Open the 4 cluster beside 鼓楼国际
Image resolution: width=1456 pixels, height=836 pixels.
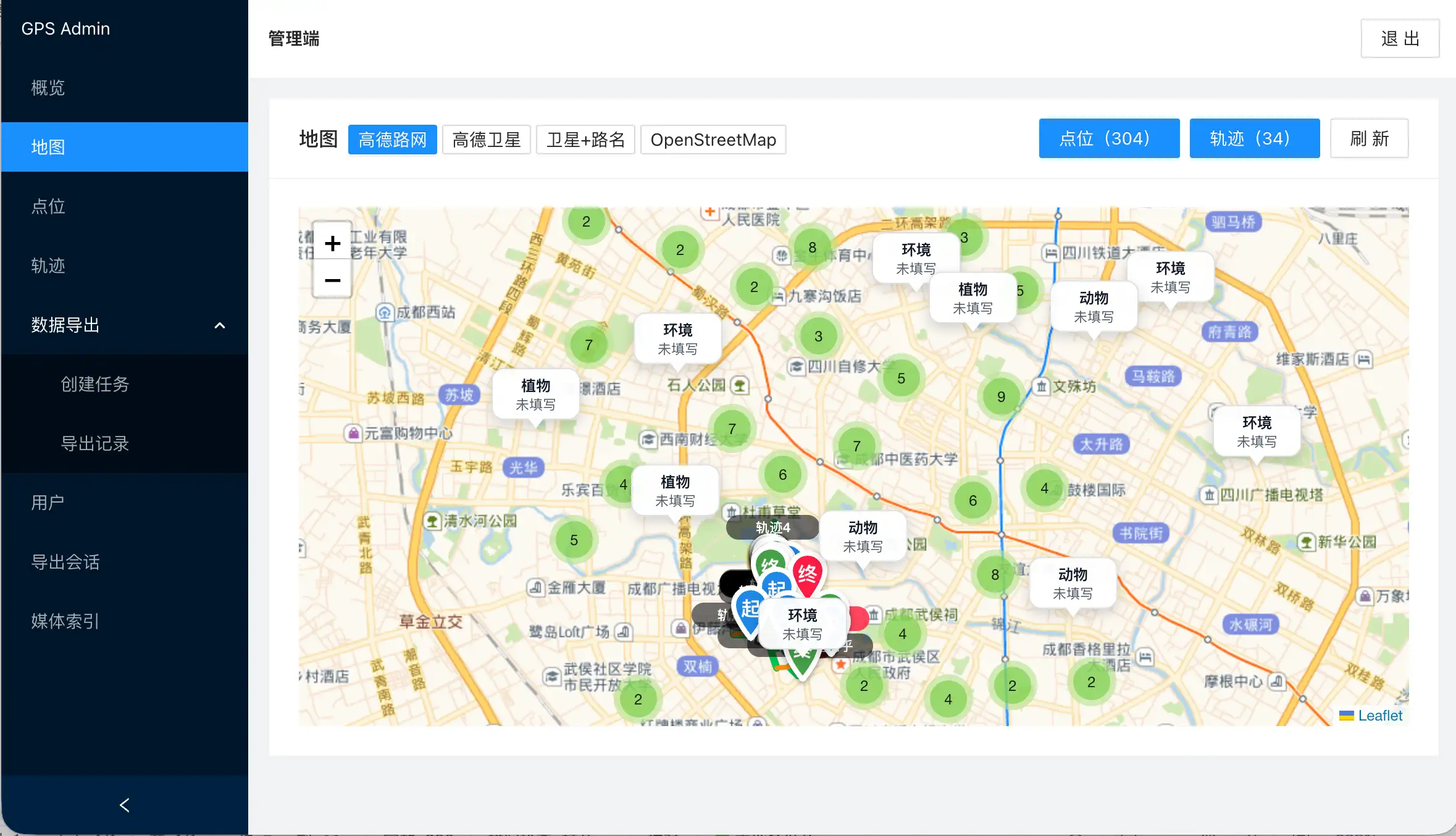click(1044, 488)
